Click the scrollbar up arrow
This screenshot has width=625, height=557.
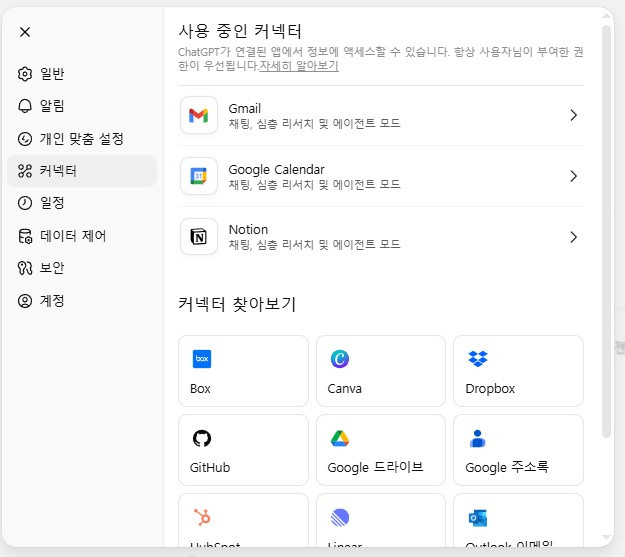point(606,16)
